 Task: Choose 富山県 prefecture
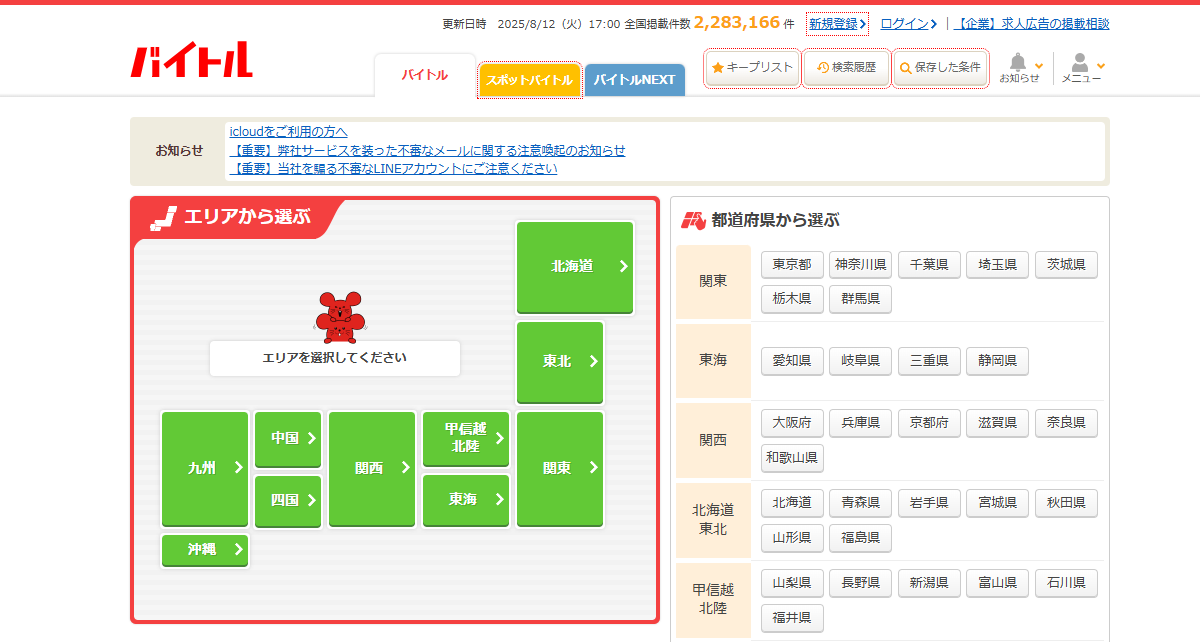point(997,583)
